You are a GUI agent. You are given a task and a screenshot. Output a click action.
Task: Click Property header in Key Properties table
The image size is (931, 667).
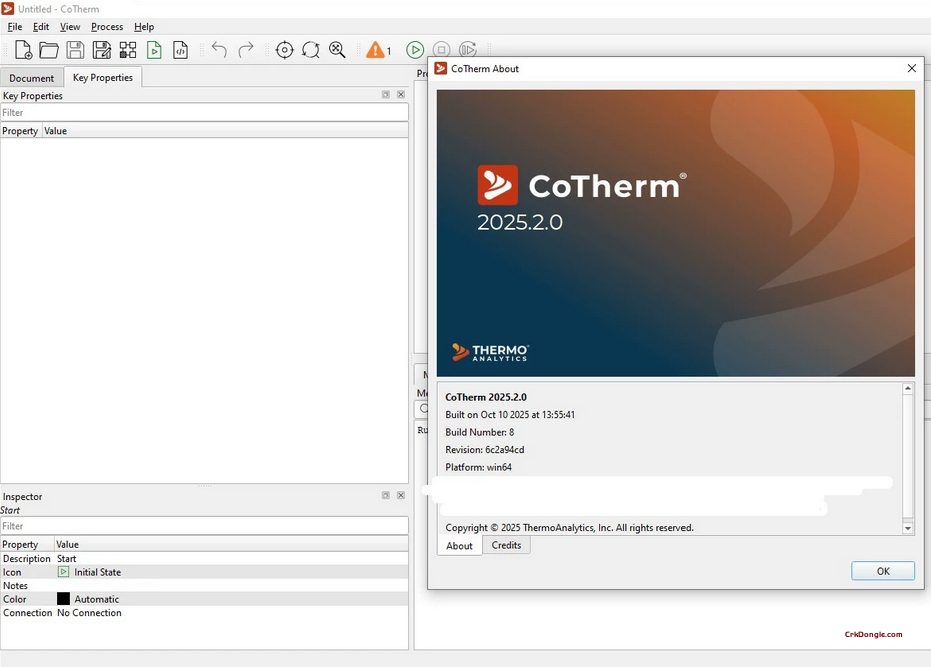pyautogui.click(x=20, y=131)
